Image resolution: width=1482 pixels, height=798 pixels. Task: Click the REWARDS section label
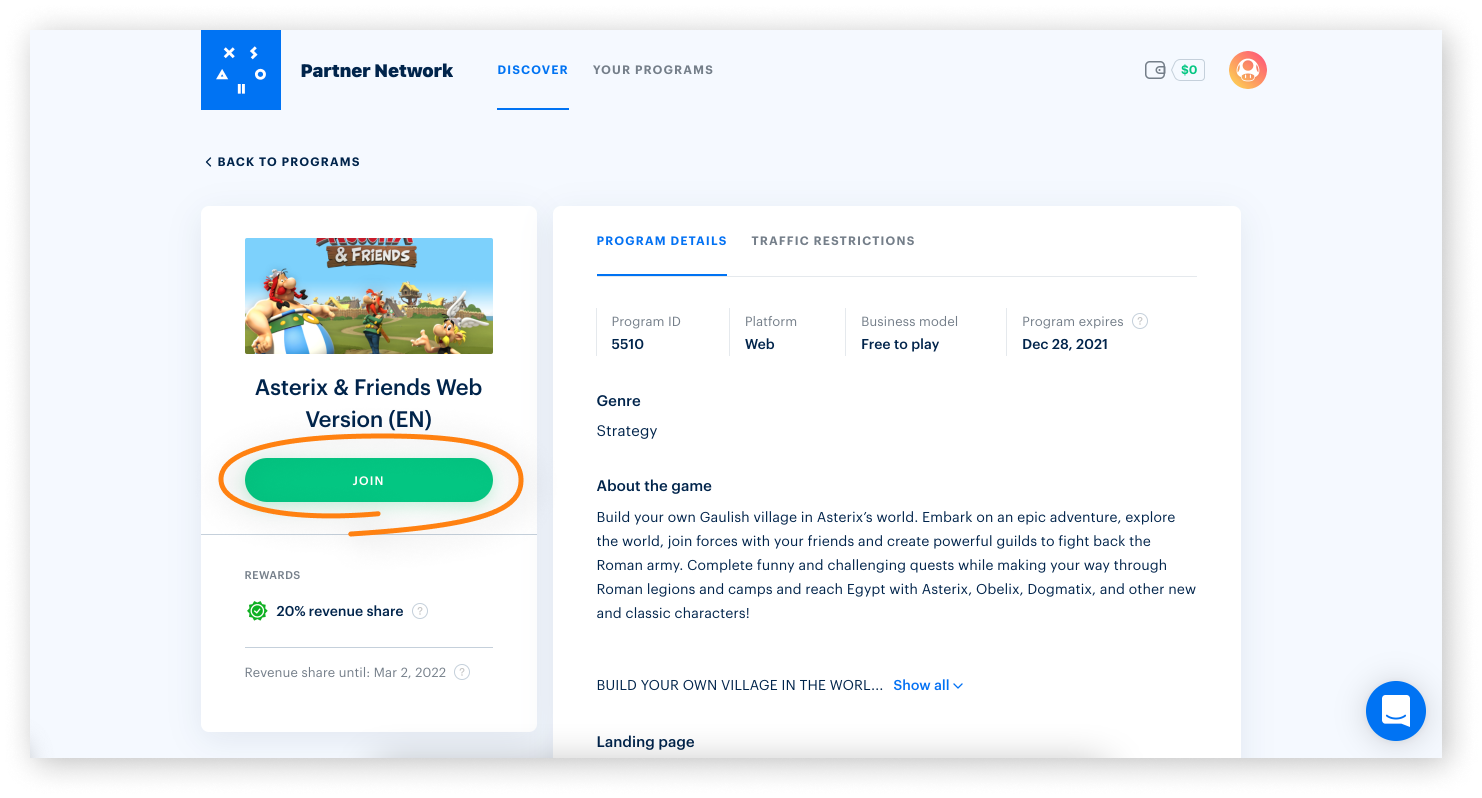(273, 575)
